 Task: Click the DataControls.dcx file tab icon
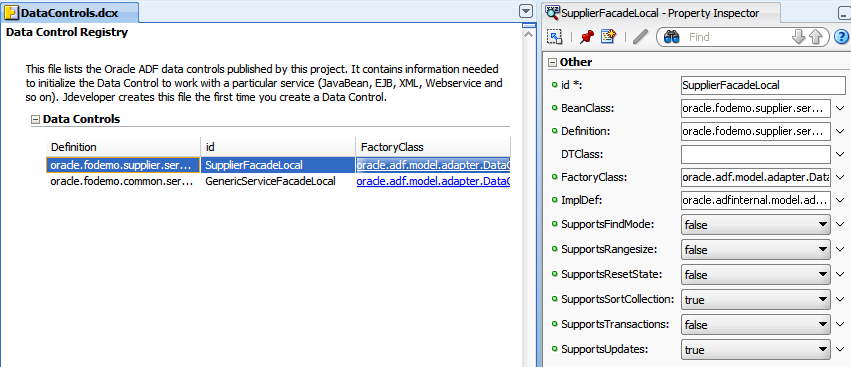click(11, 12)
